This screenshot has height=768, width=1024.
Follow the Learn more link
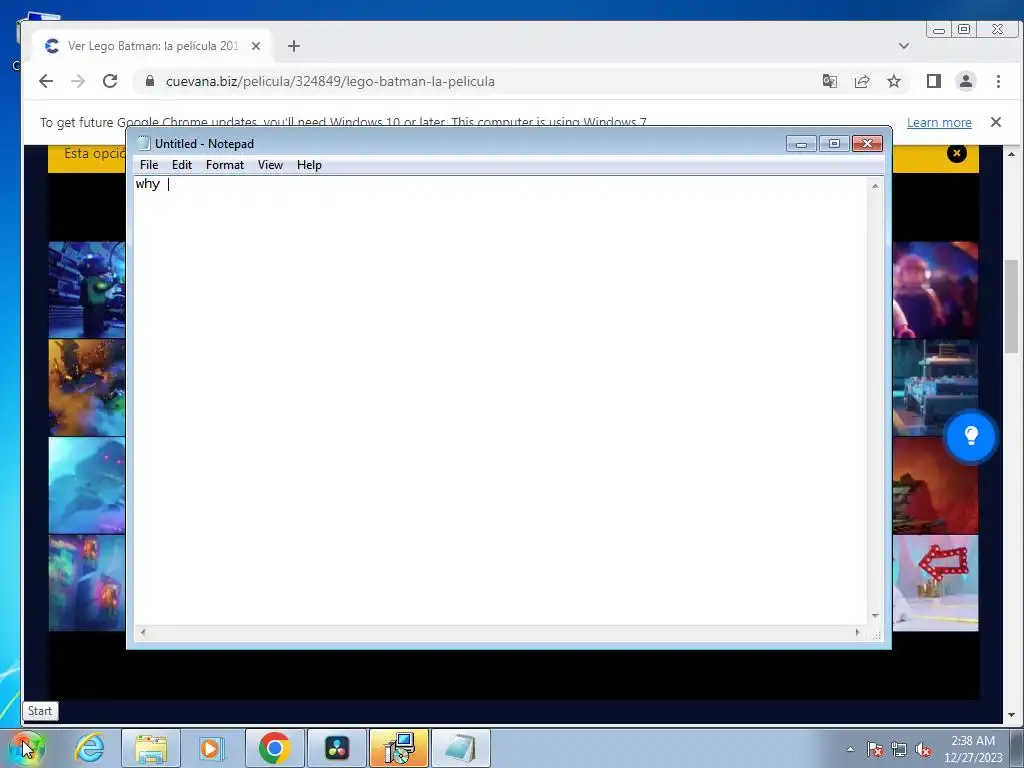click(x=939, y=122)
